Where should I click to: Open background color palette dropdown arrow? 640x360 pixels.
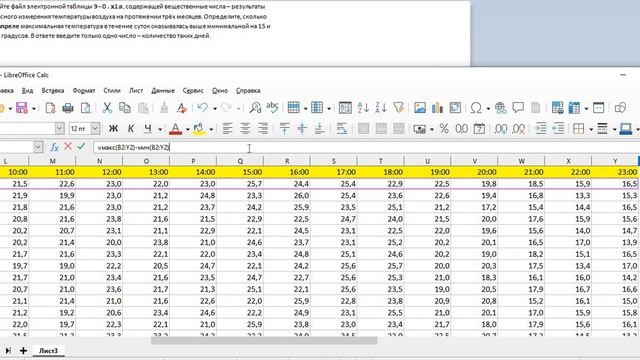point(211,129)
